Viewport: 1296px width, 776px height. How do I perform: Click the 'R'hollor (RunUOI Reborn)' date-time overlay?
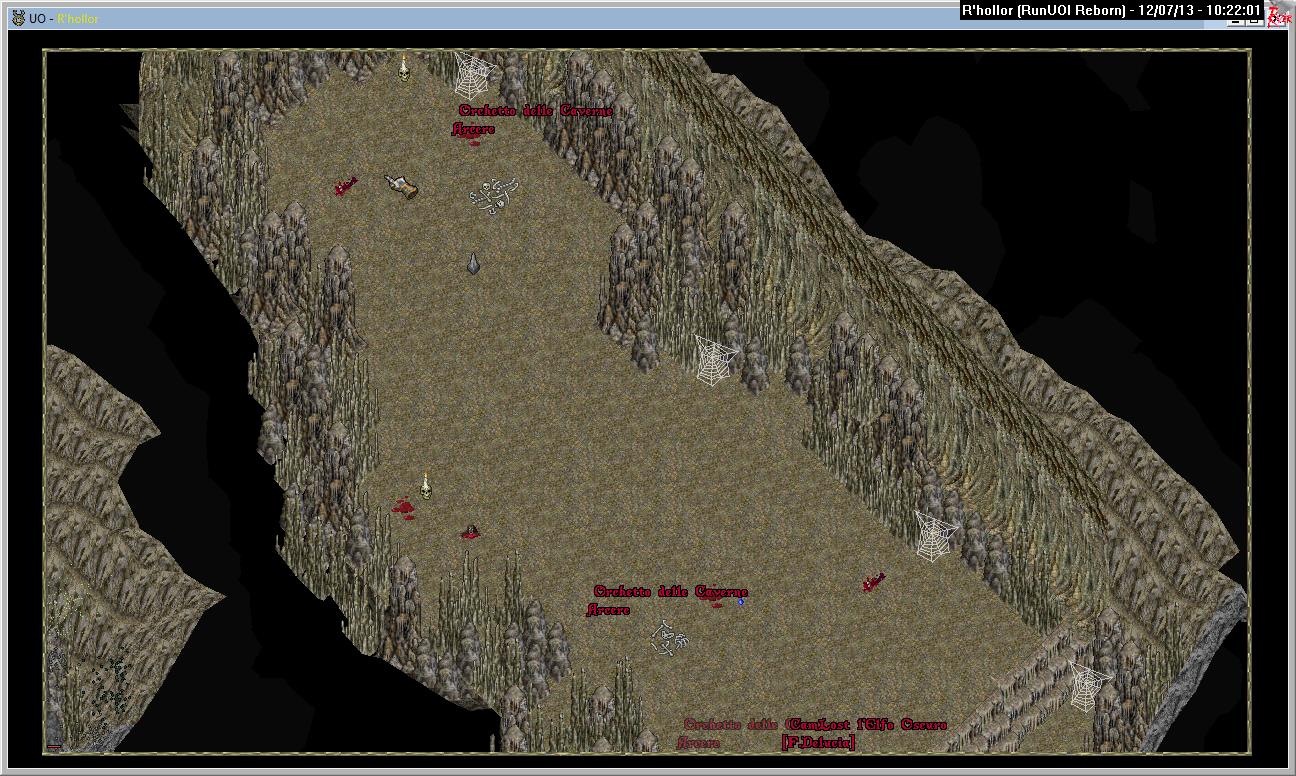[1111, 10]
